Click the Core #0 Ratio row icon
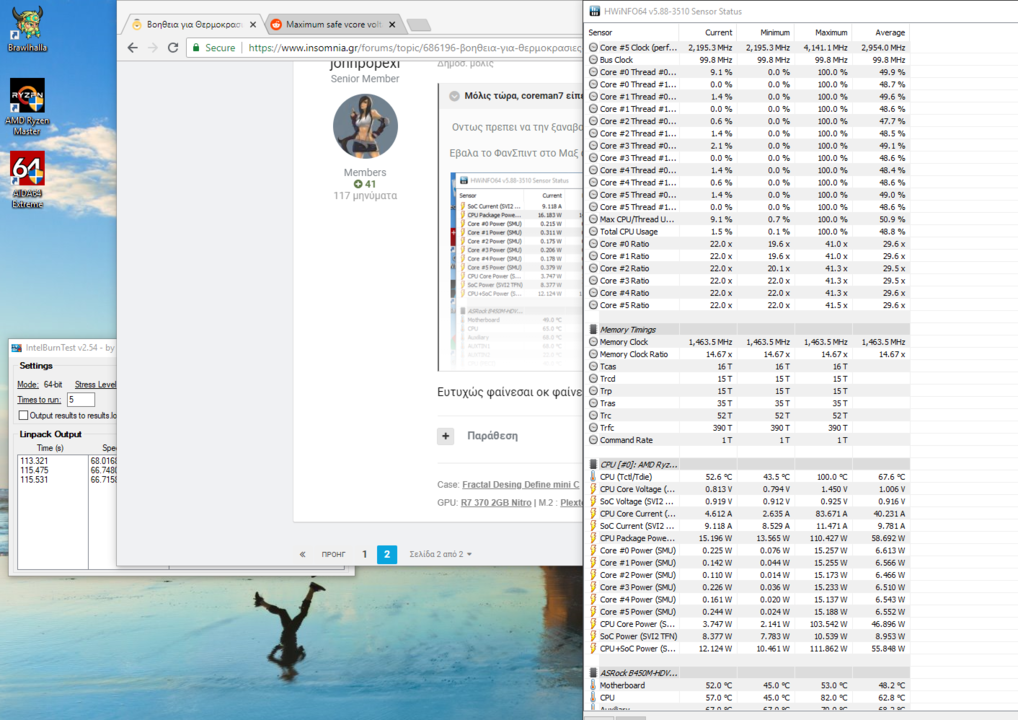This screenshot has width=1018, height=720. coord(593,244)
